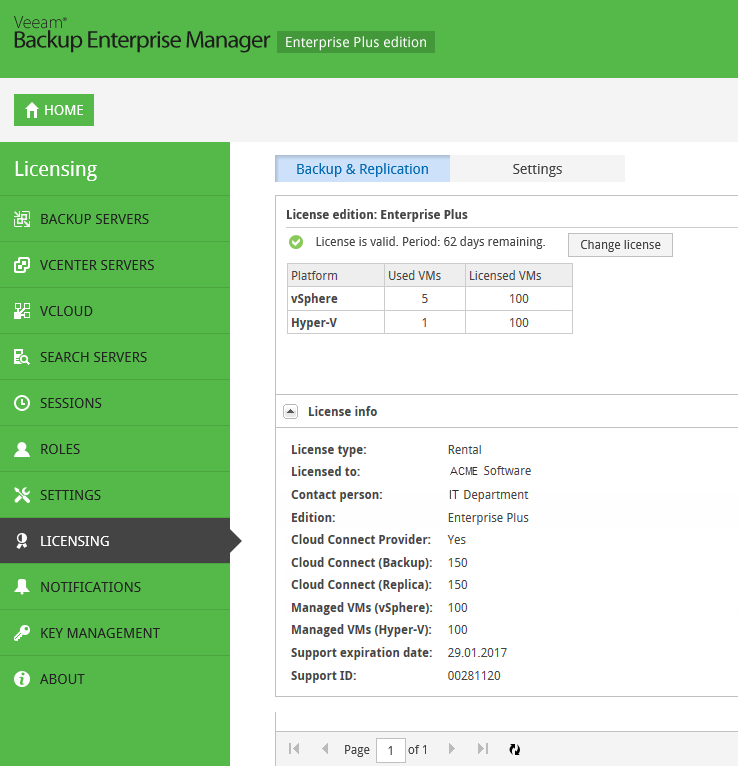
Task: Click the License edition: Enterprise Plus heading
Action: pyautogui.click(x=377, y=214)
